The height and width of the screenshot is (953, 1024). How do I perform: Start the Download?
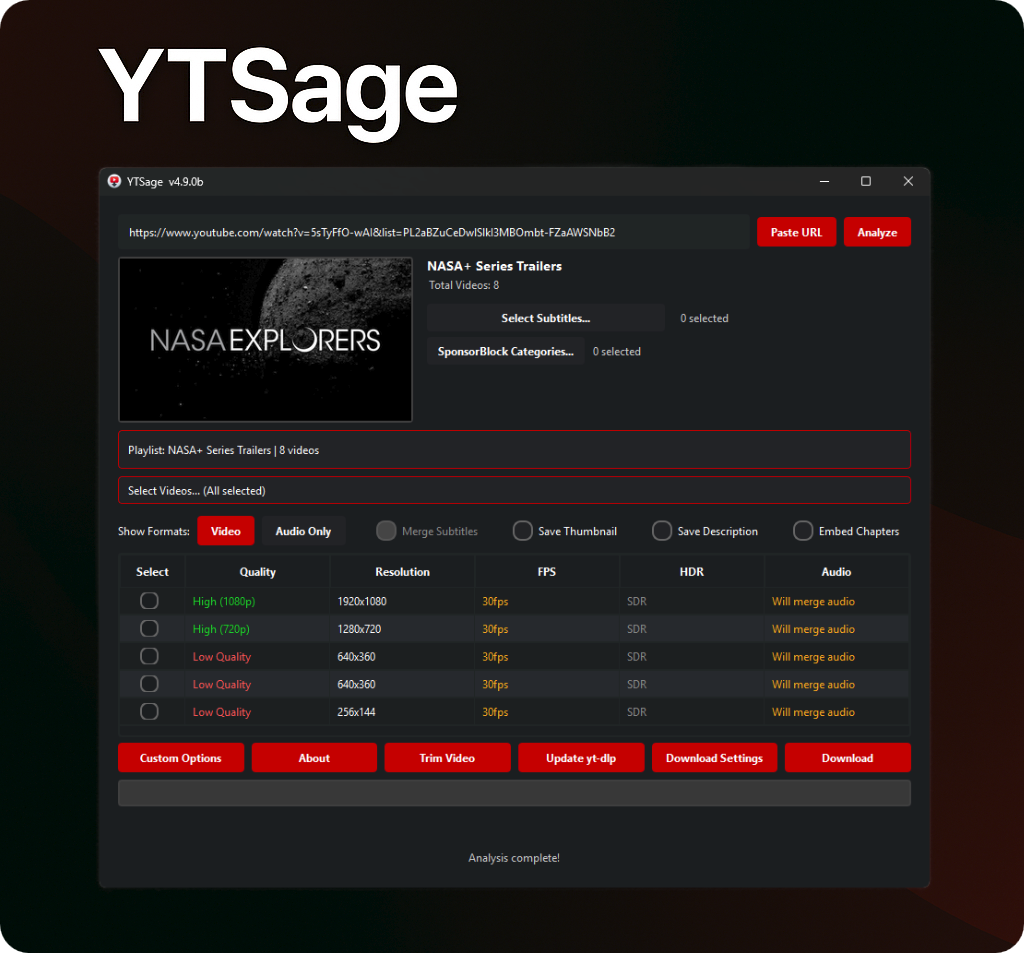click(x=848, y=758)
